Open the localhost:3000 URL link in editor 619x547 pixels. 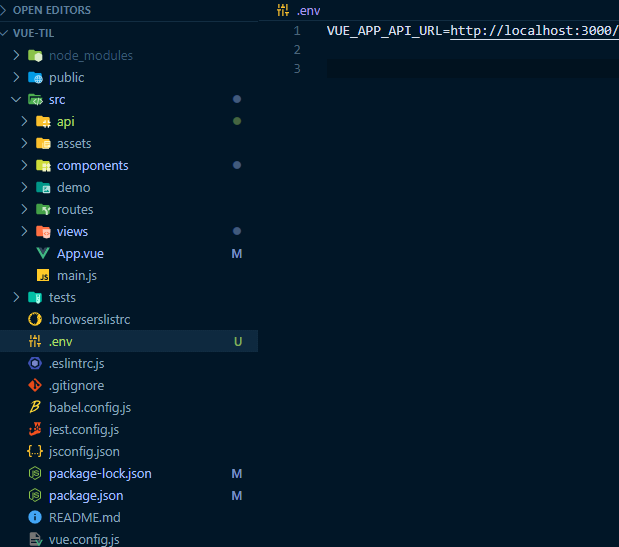[x=534, y=31]
